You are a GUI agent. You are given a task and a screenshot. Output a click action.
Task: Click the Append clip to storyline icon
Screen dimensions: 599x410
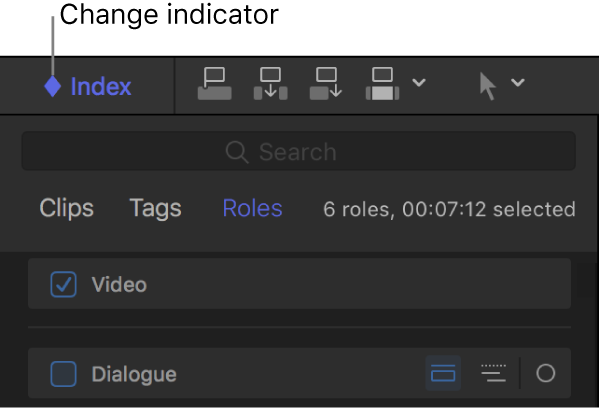pos(326,84)
